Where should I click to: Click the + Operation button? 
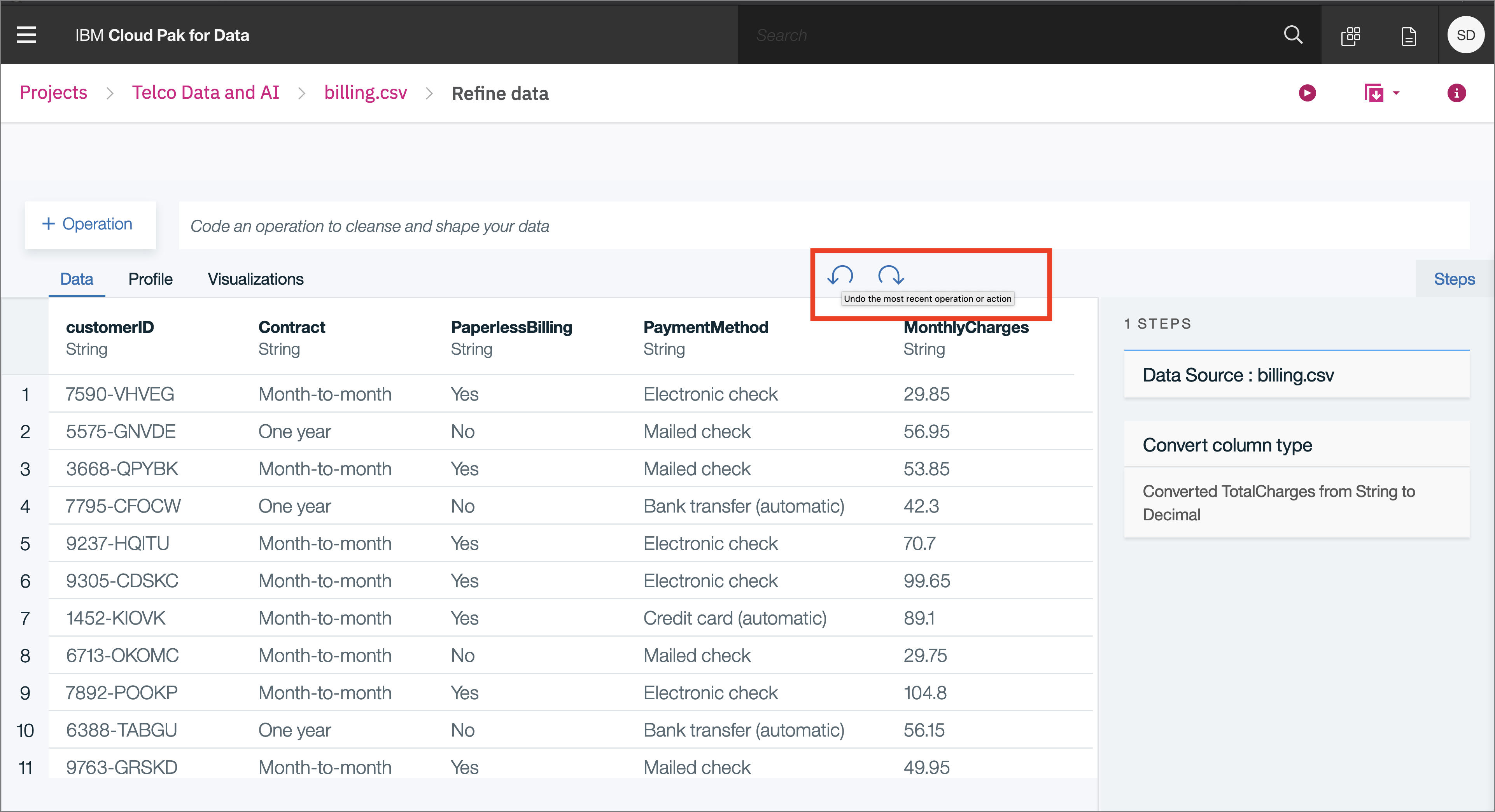(90, 225)
